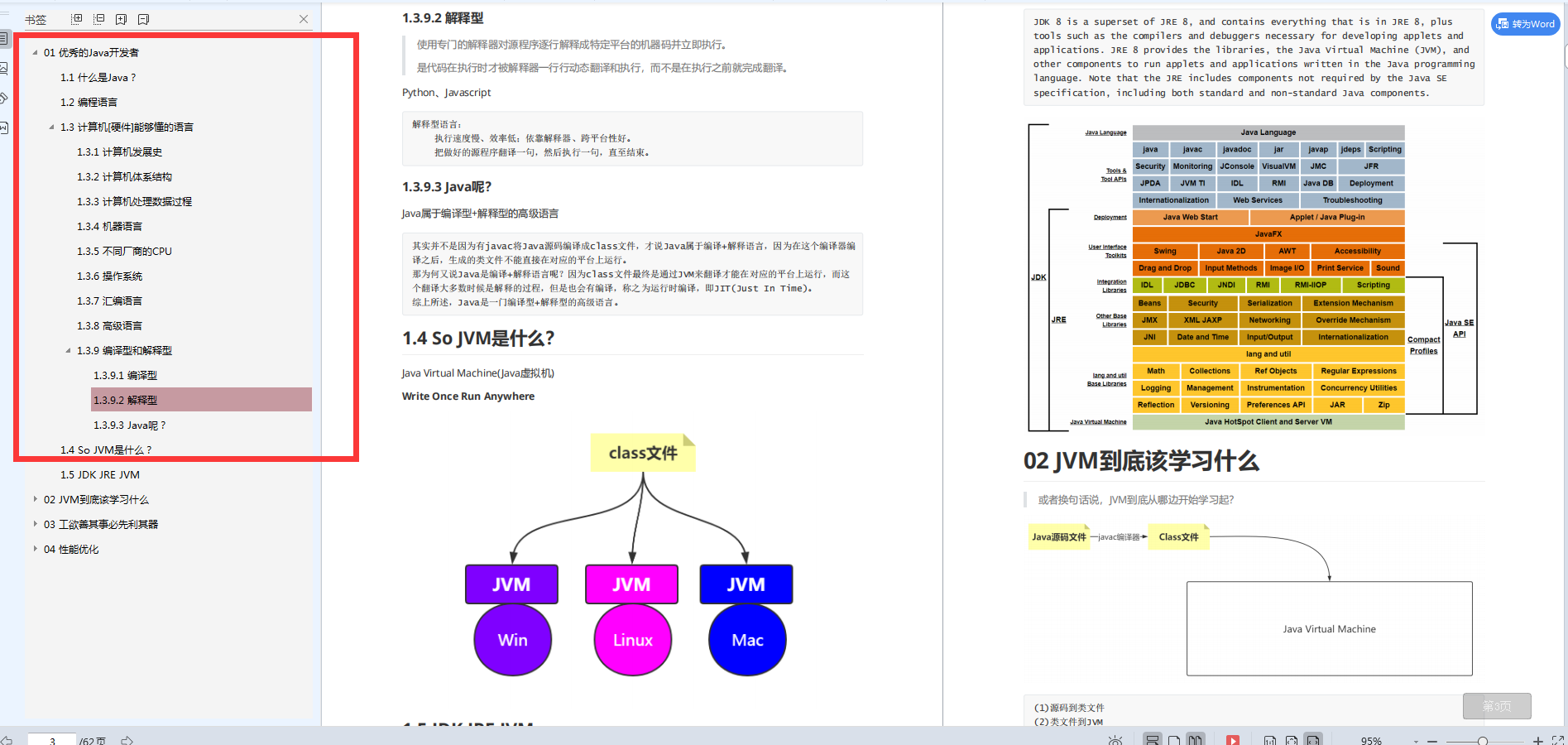Image resolution: width=1568 pixels, height=745 pixels.
Task: Open bookmark 1.3.3 计算机处理数据过程
Action: (134, 201)
